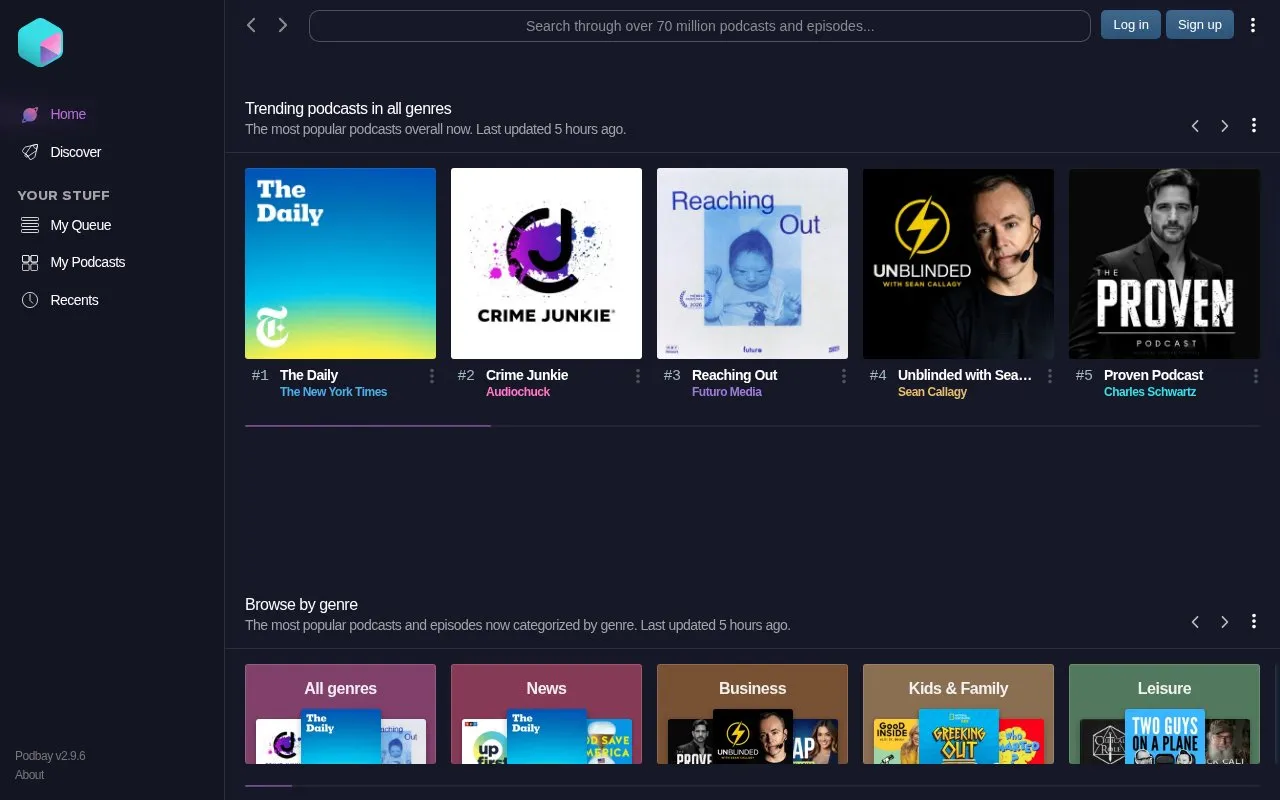
Task: Select the Business genre card
Action: click(752, 714)
